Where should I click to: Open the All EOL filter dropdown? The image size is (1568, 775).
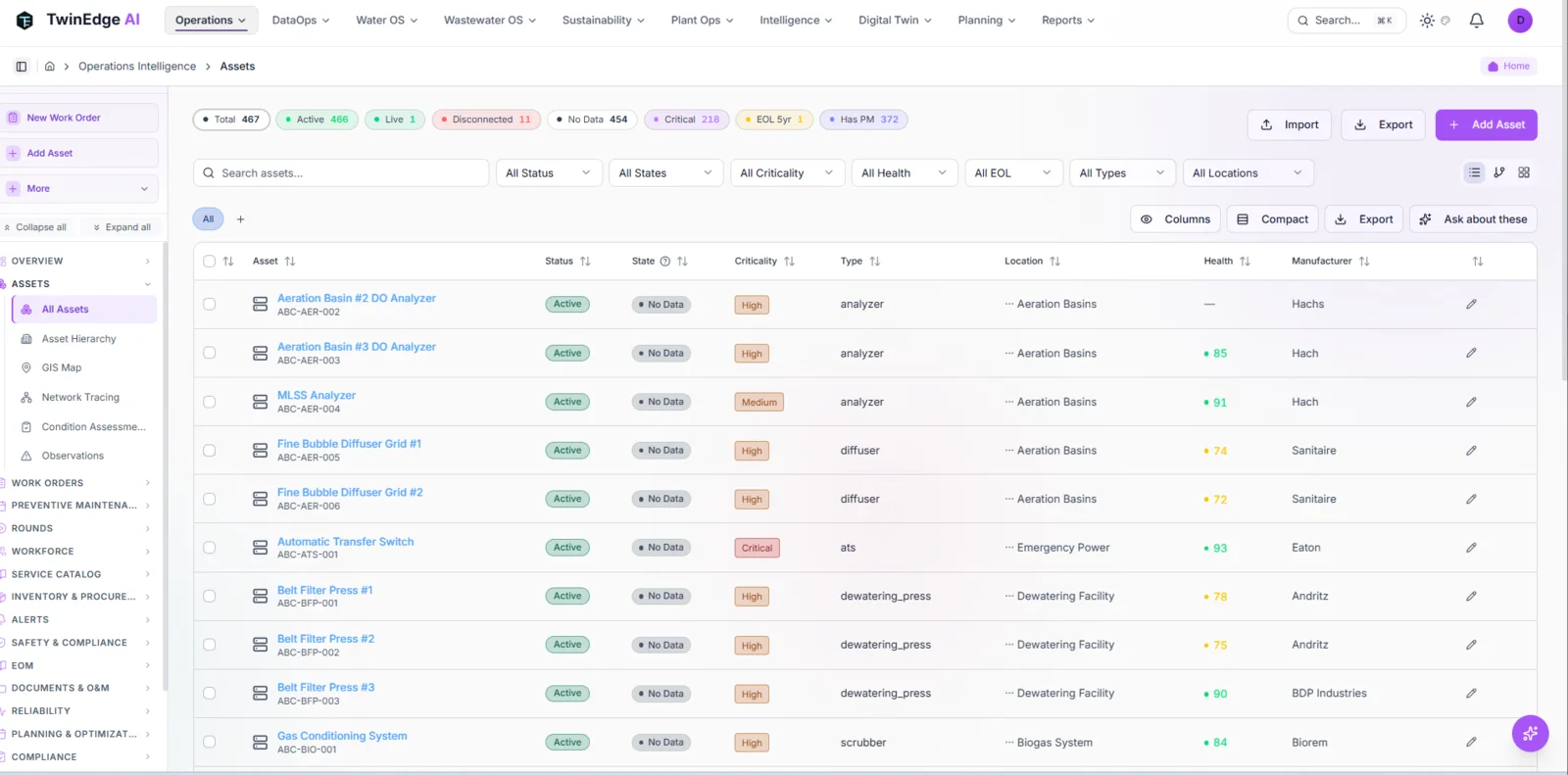click(x=1013, y=173)
